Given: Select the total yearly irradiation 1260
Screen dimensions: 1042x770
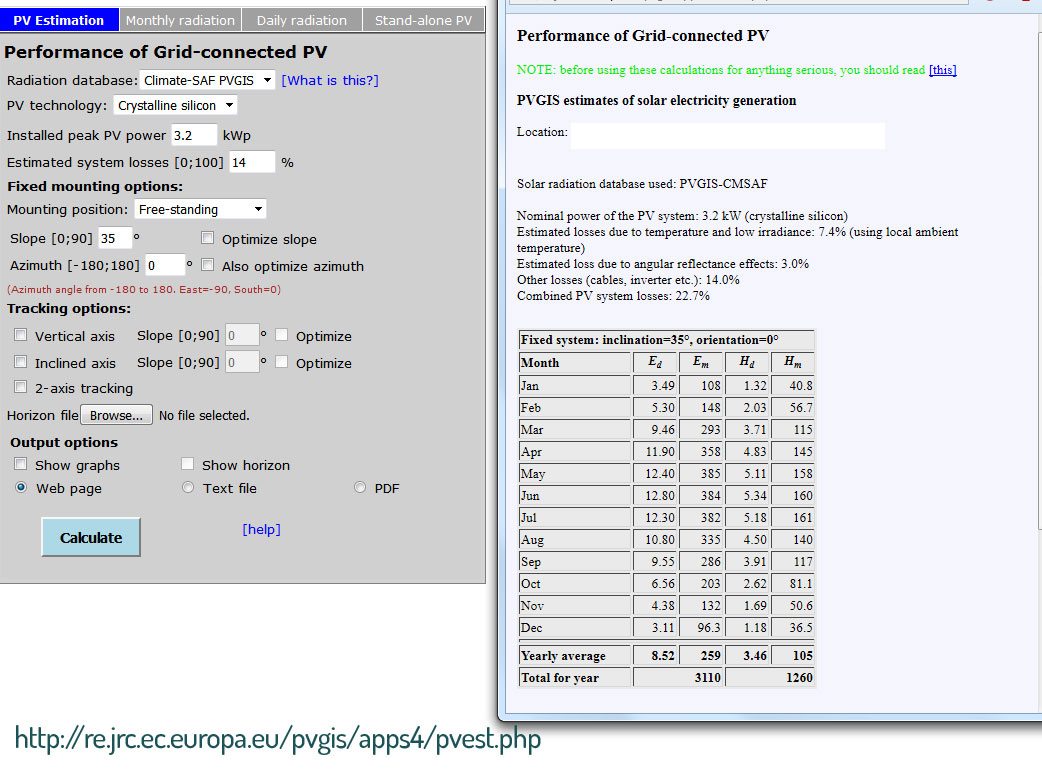Looking at the screenshot, I should coord(799,678).
